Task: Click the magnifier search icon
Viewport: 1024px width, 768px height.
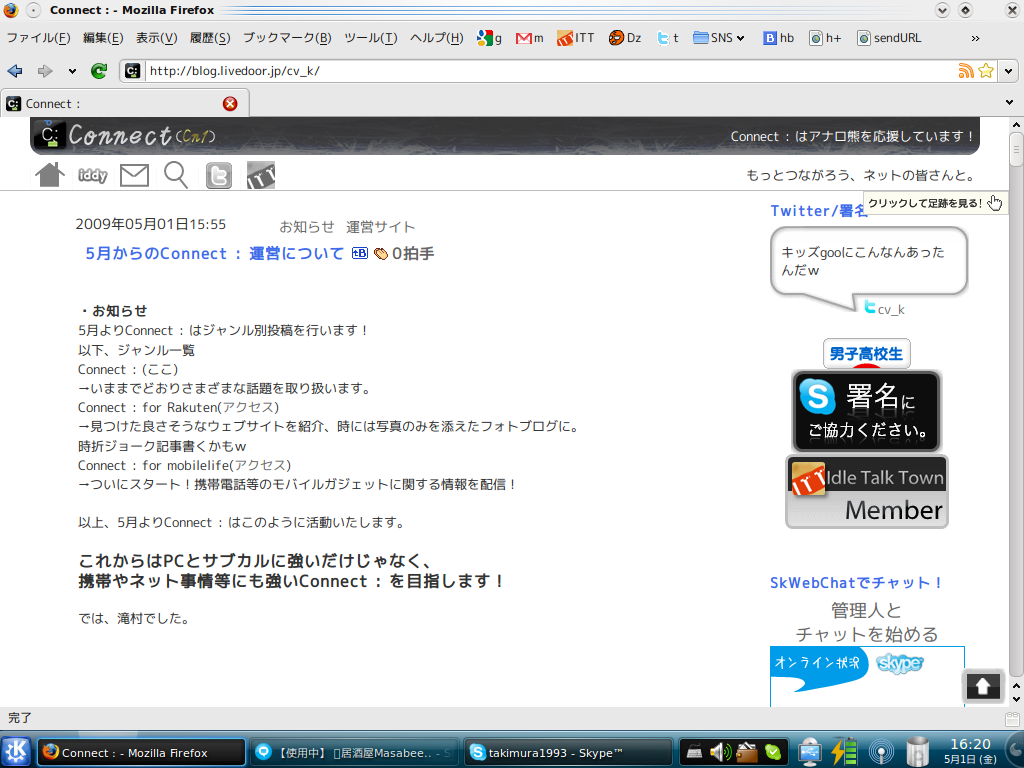Action: tap(176, 175)
